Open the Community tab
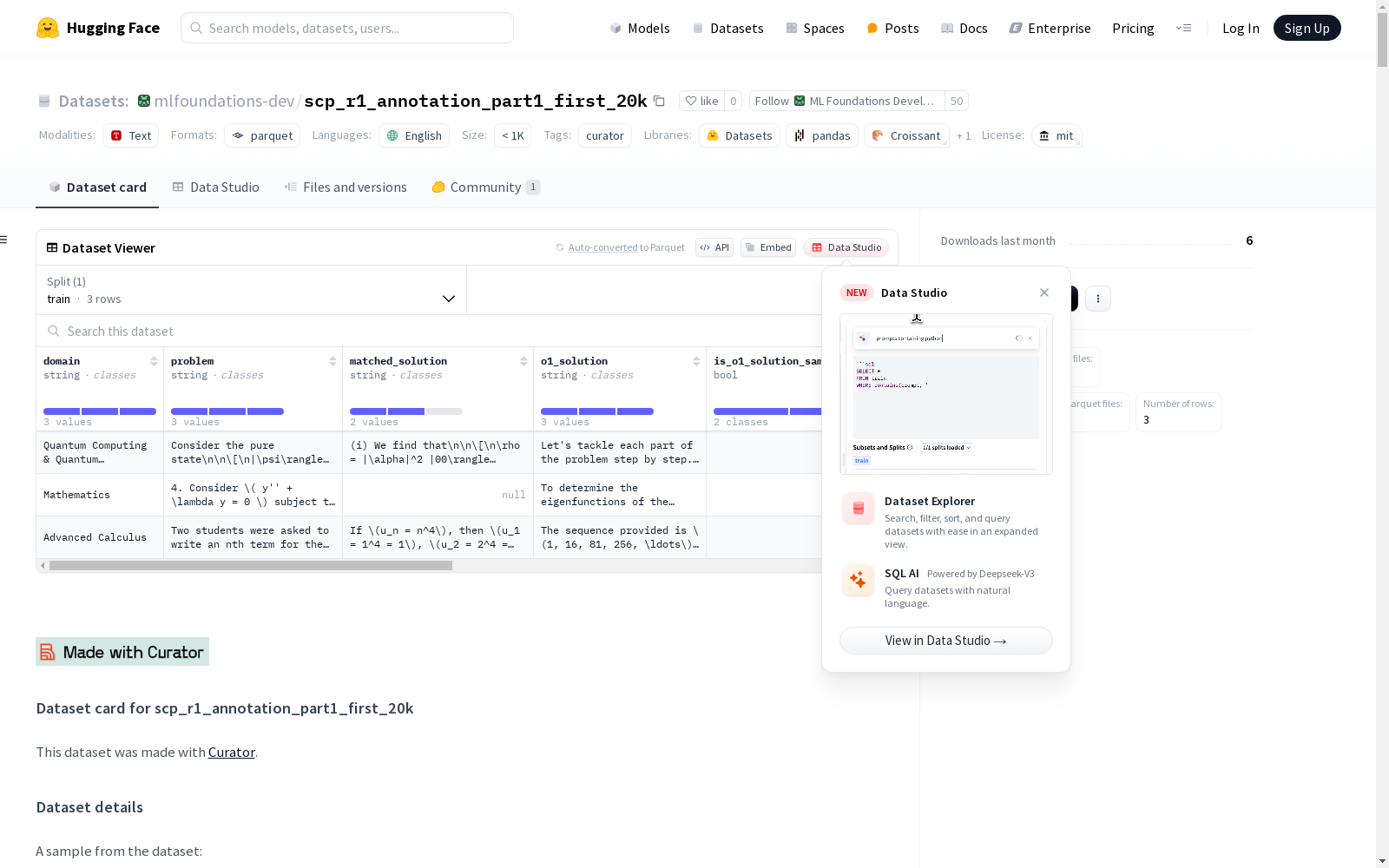Image resolution: width=1389 pixels, height=868 pixels. pos(486,187)
